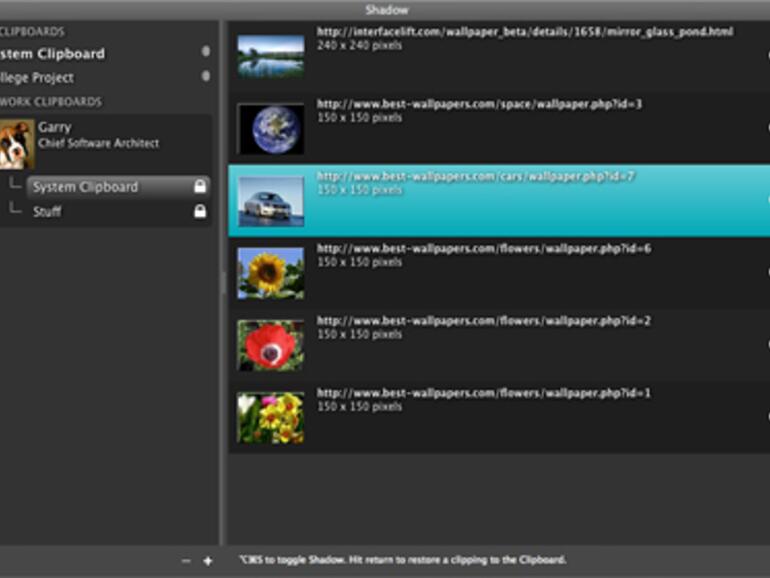Click the status dot beside top System Clipboard
The width and height of the screenshot is (770, 578).
coord(206,51)
